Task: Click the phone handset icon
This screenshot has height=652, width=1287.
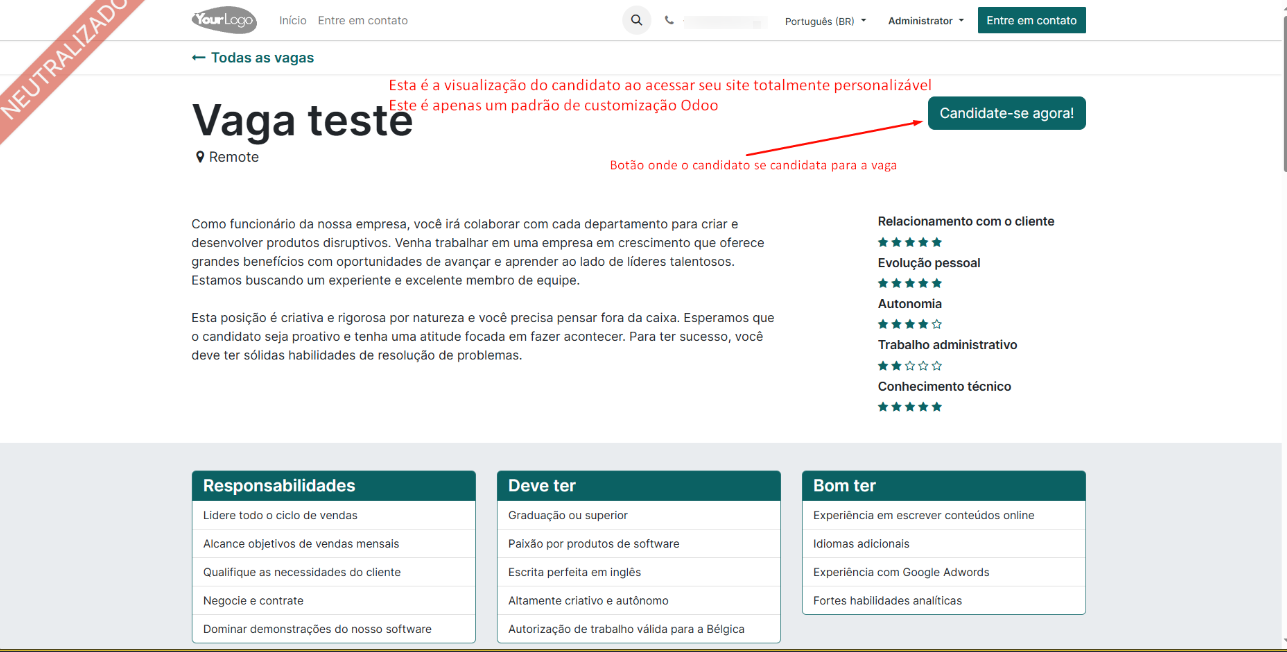Action: [669, 20]
